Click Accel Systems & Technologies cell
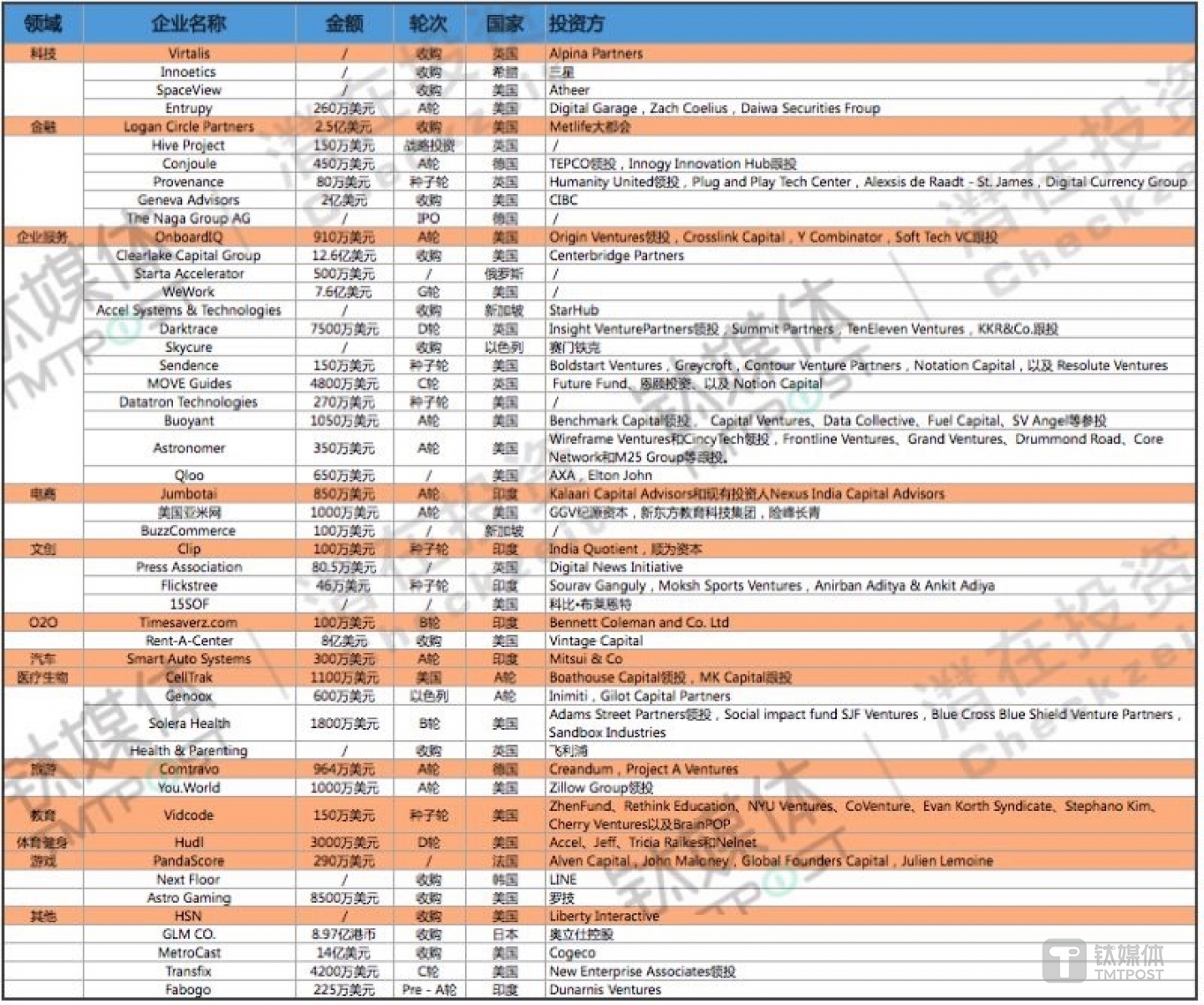Screen dimensions: 1204x1005 pyautogui.click(x=189, y=311)
